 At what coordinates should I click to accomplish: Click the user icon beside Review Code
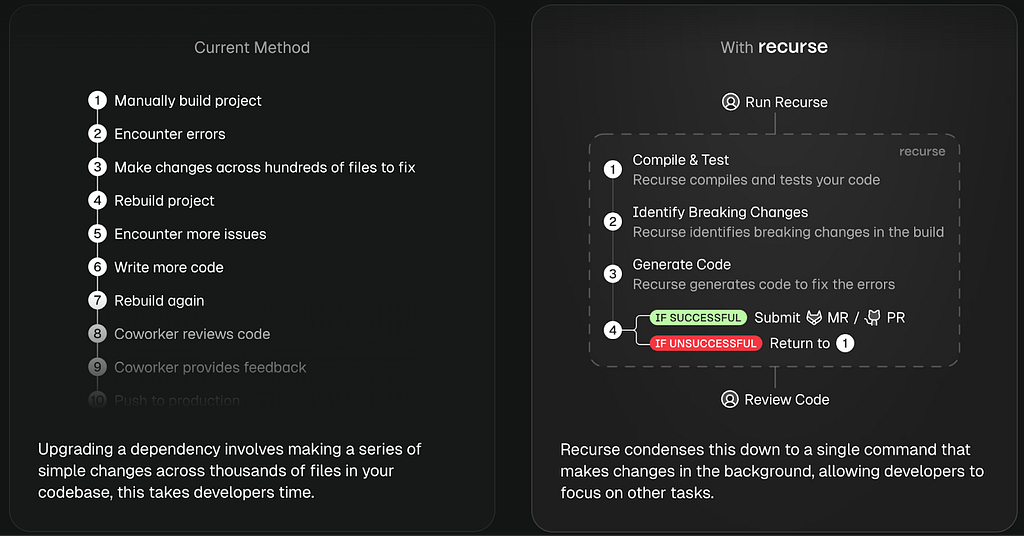pos(729,400)
